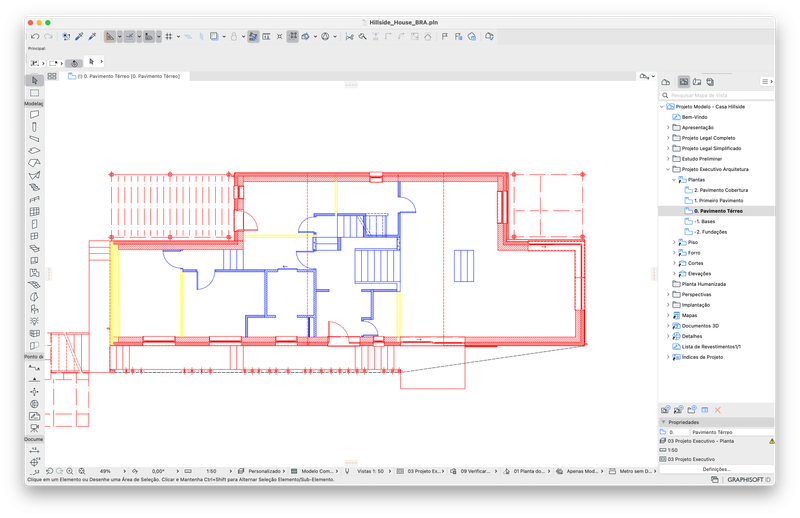Toggle Snap Points in the top toolbar
This screenshot has width=800, height=518.
click(148, 36)
